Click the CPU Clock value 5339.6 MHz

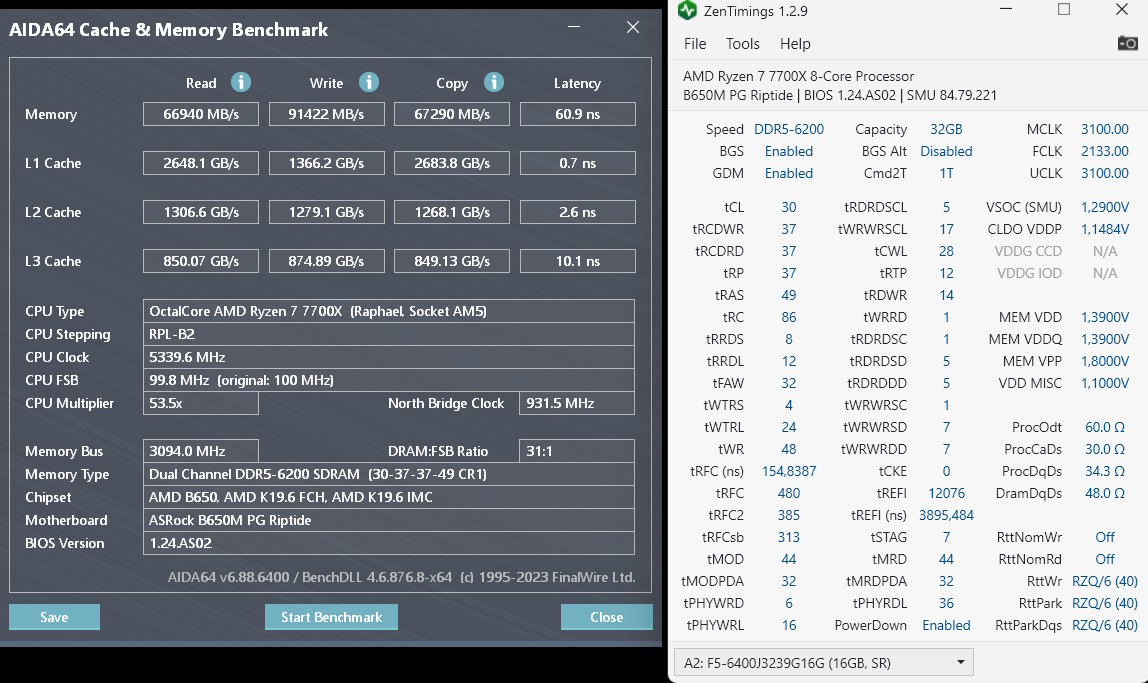point(389,357)
